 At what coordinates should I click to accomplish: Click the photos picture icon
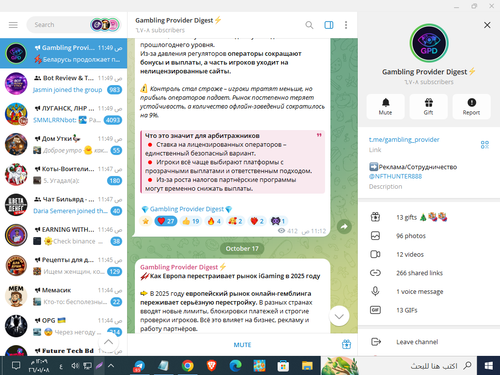(375, 236)
